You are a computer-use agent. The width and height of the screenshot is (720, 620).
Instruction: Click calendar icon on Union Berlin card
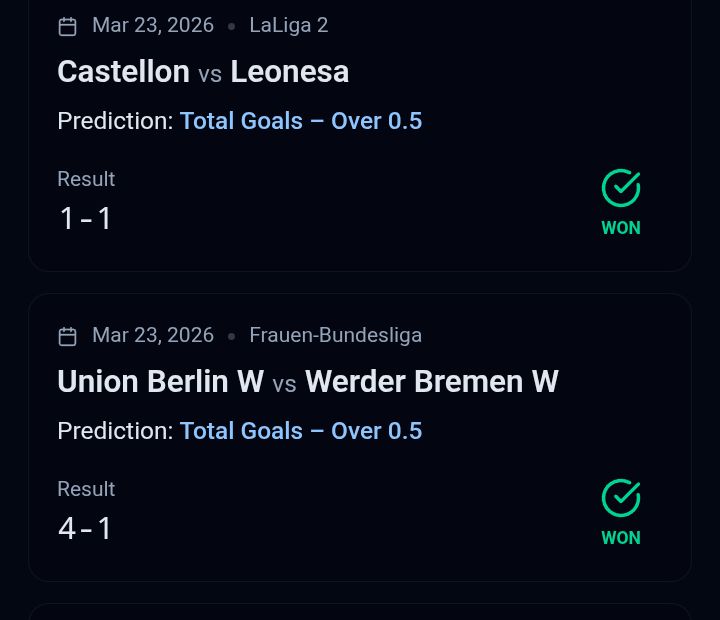68,336
